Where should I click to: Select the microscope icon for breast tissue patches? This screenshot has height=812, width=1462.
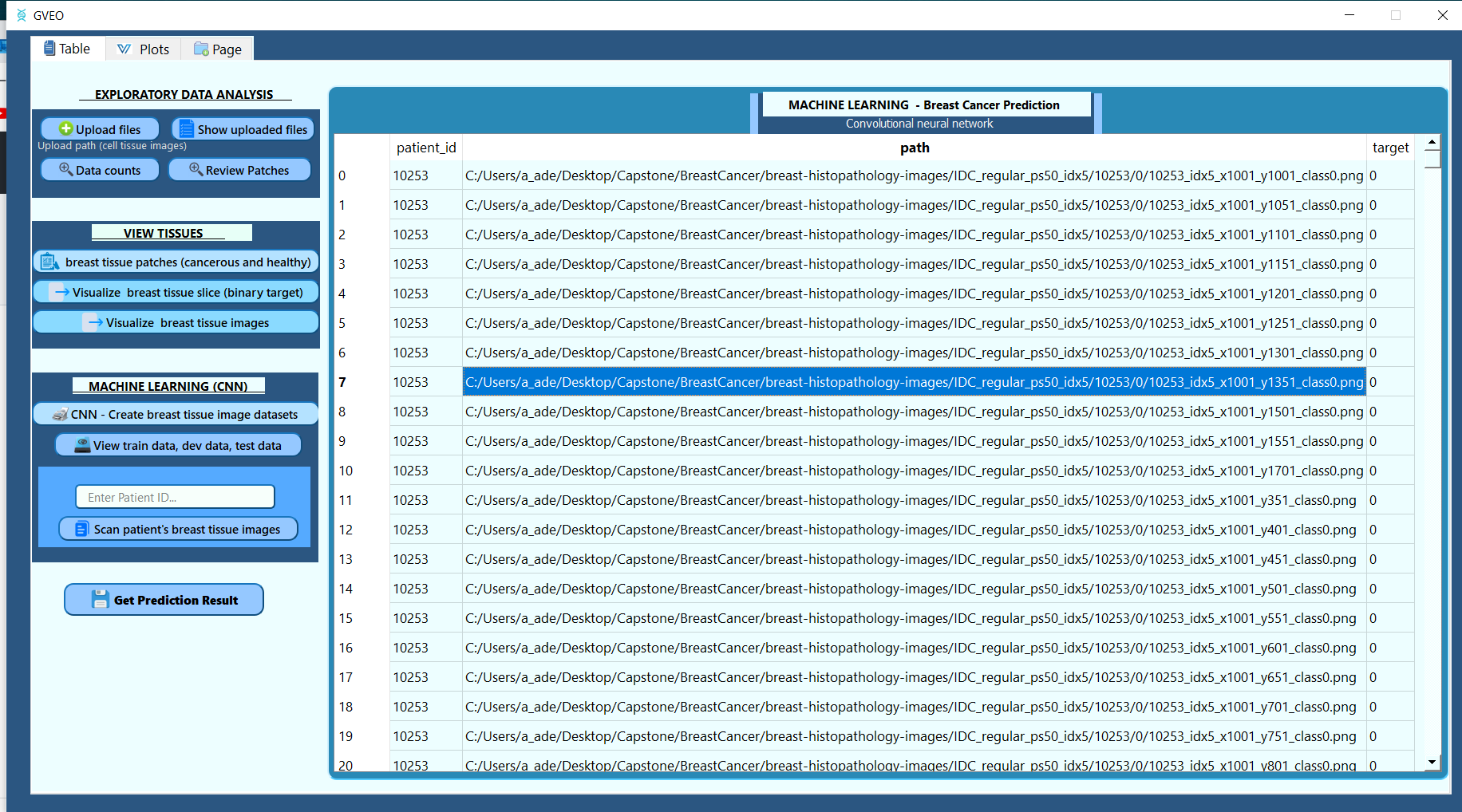(49, 261)
